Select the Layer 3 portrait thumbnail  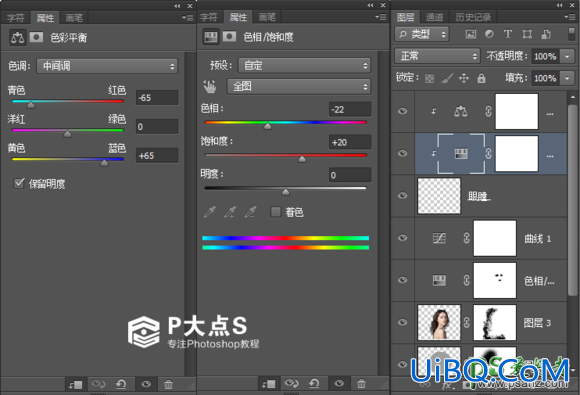pyautogui.click(x=439, y=322)
